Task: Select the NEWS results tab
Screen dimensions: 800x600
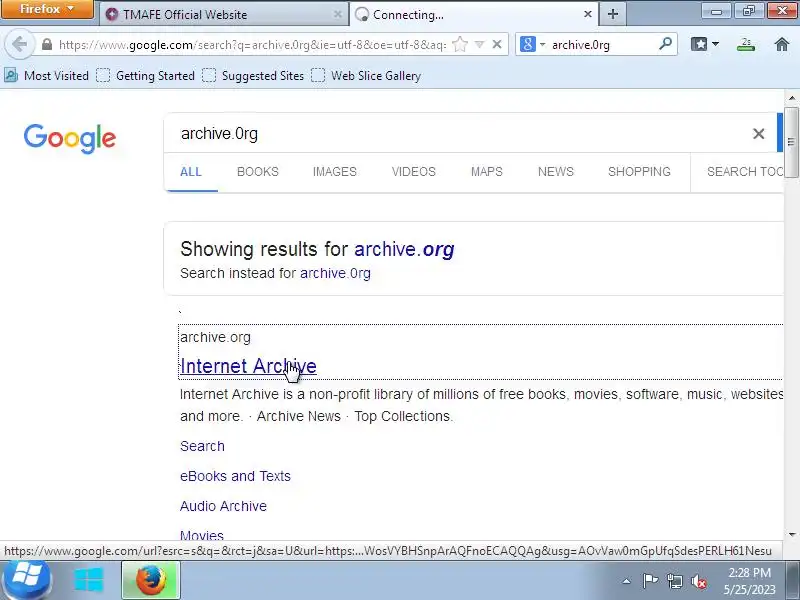Action: coord(556,172)
